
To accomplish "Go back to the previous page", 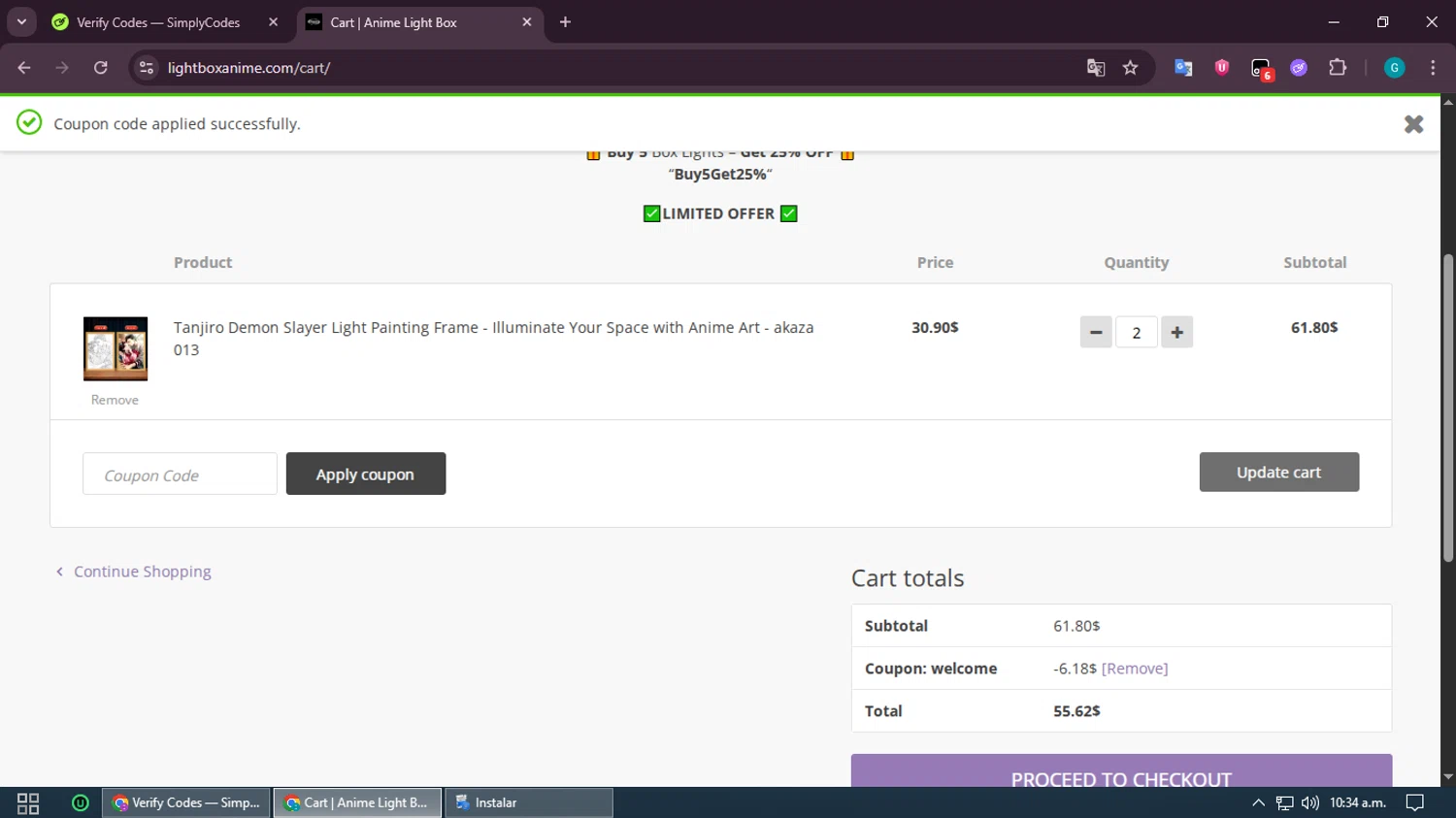I will coord(24,68).
